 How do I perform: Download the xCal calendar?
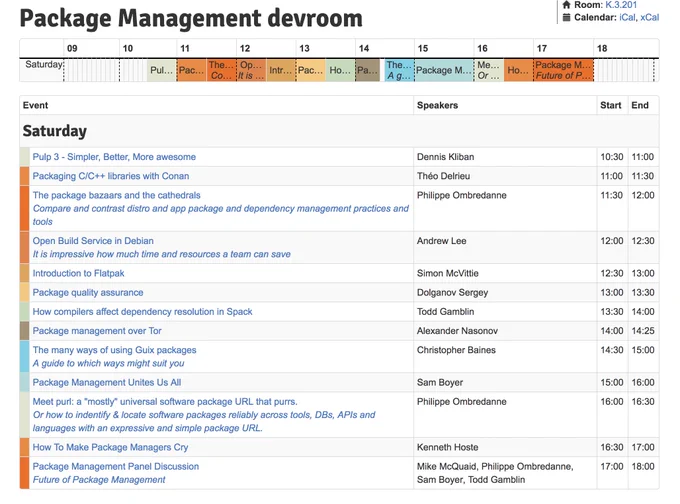(x=650, y=17)
